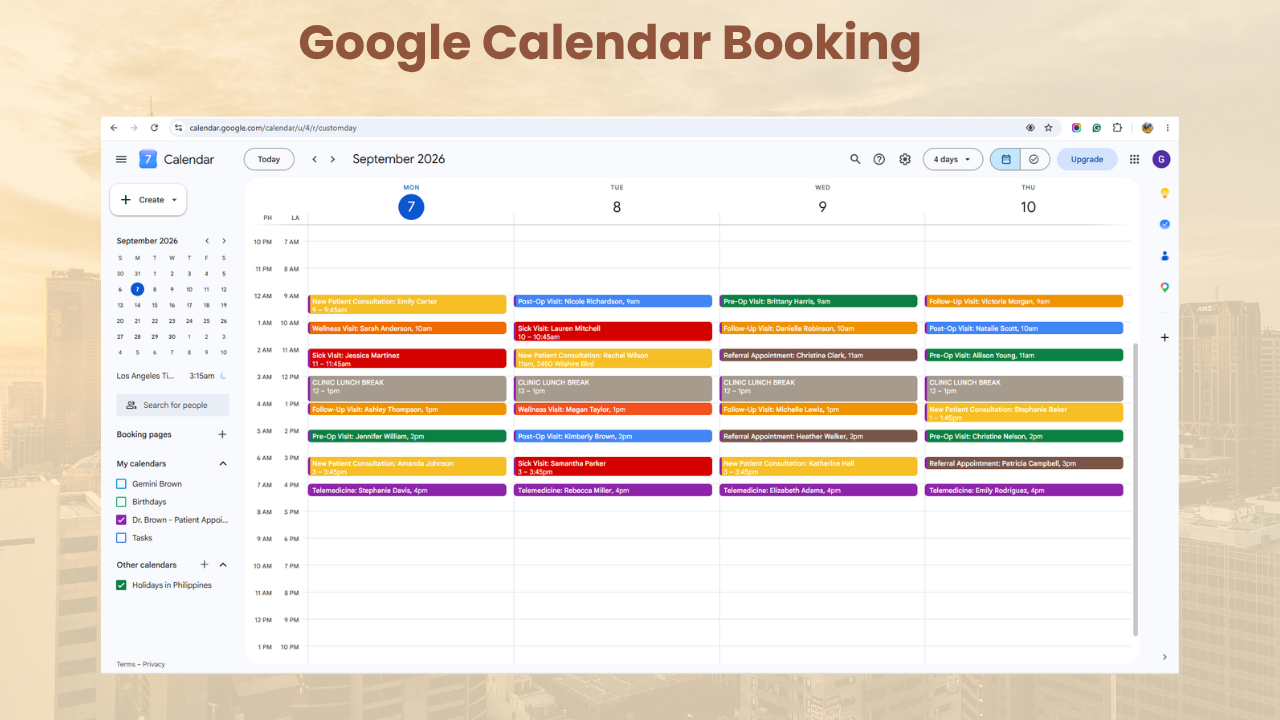Check the Birthdays calendar checkbox
The image size is (1280, 720).
pyautogui.click(x=122, y=502)
